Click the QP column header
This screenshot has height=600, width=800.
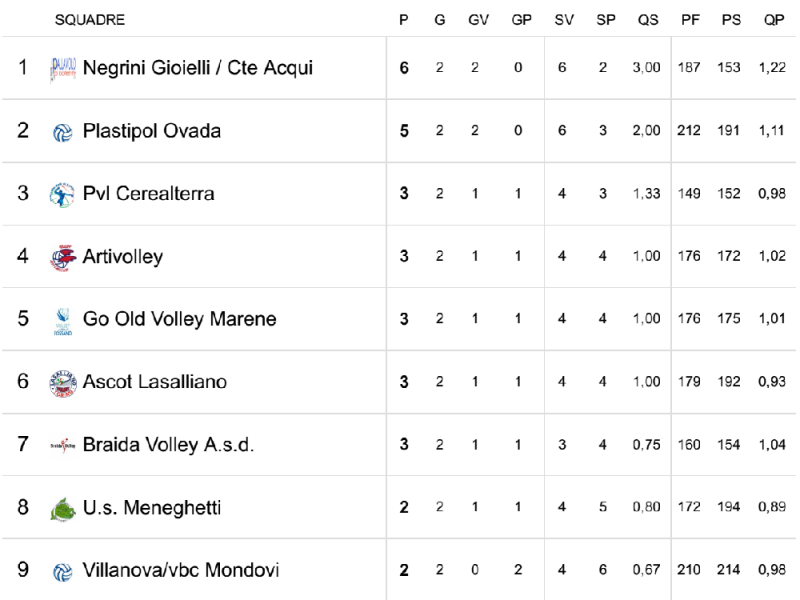tap(773, 20)
